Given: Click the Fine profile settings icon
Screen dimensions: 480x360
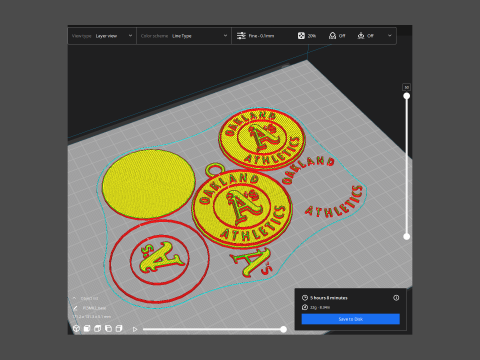Looking at the screenshot, I should [241, 36].
